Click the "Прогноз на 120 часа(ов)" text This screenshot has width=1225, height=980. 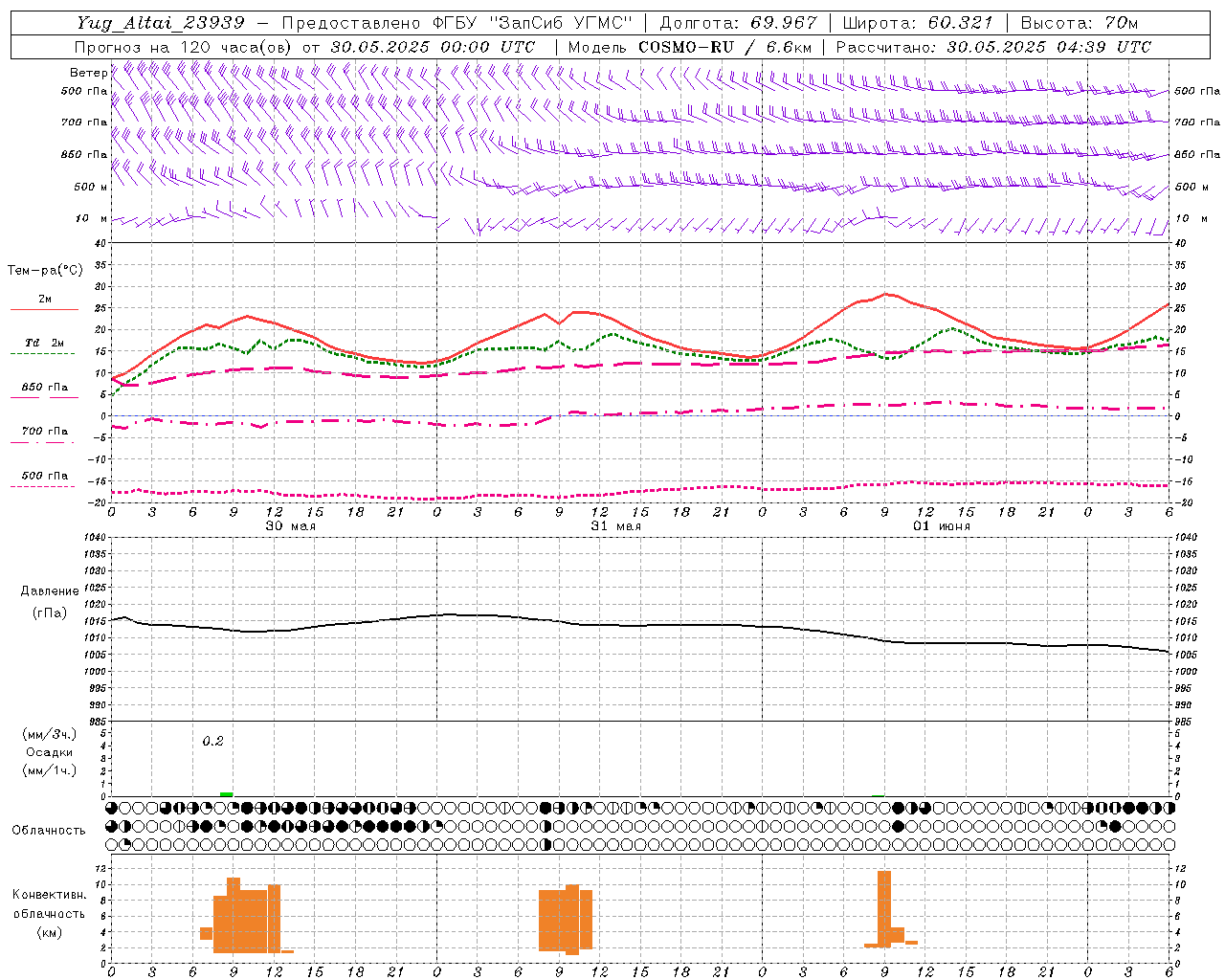click(185, 47)
